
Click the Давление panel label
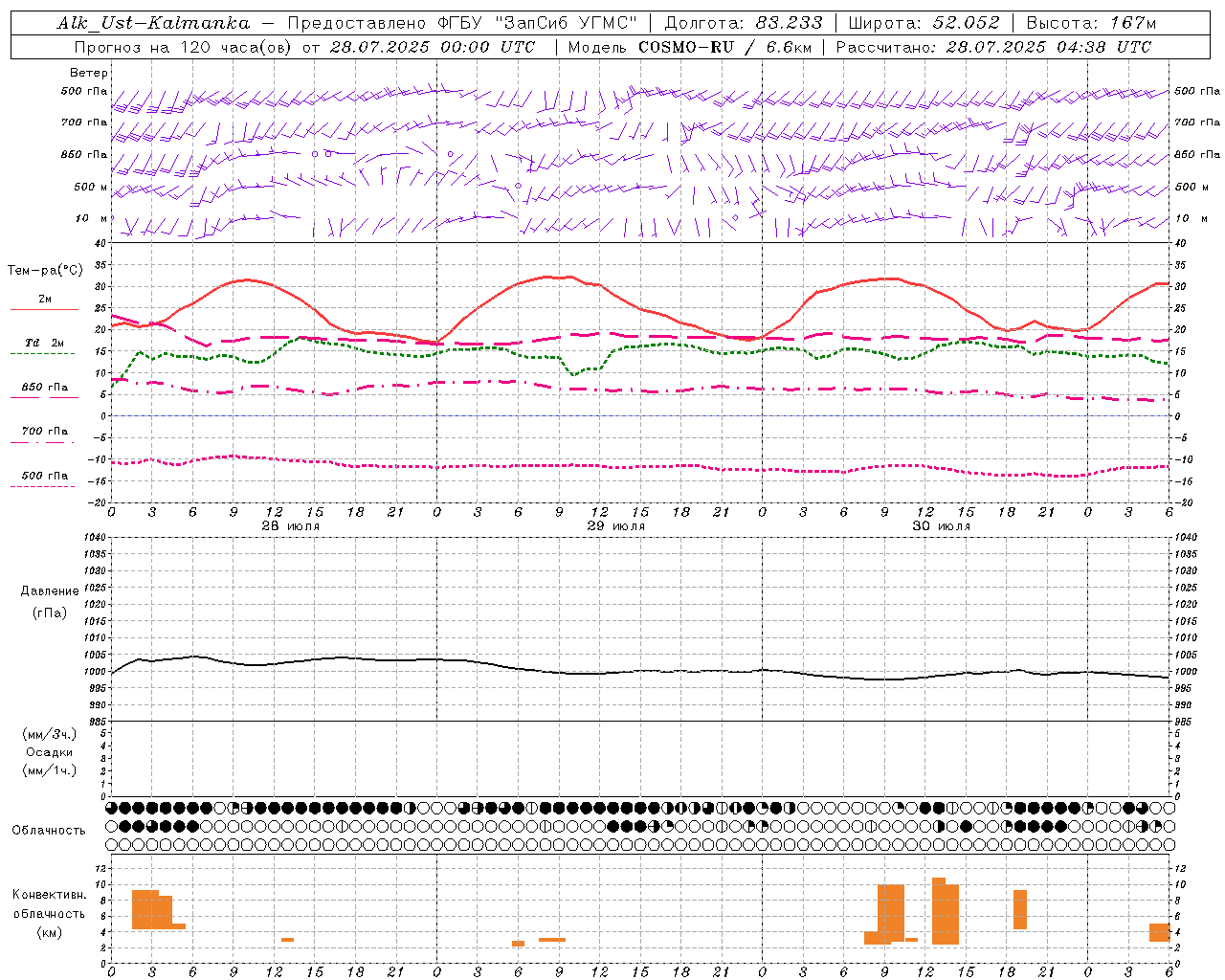point(50,591)
